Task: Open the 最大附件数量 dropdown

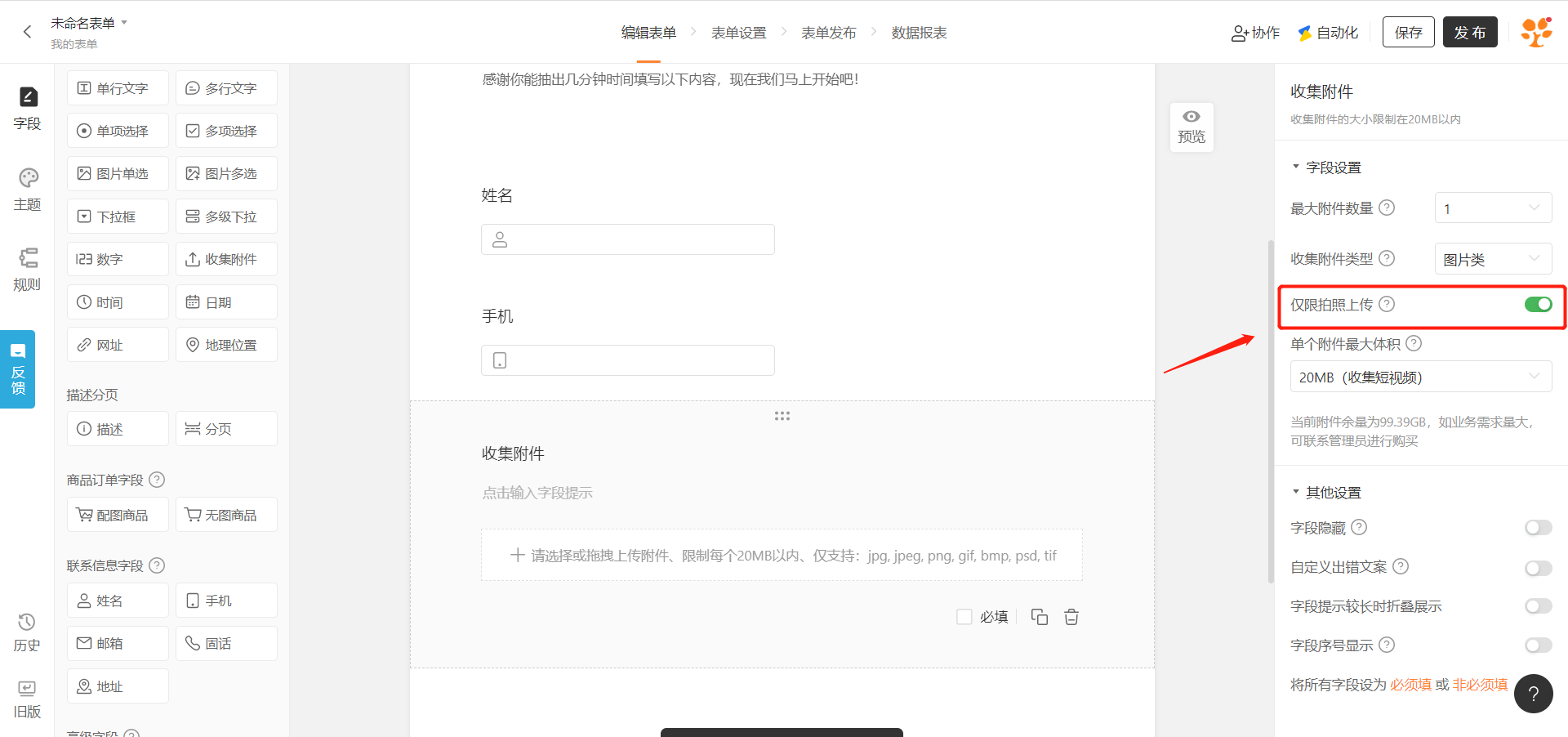Action: 1492,208
